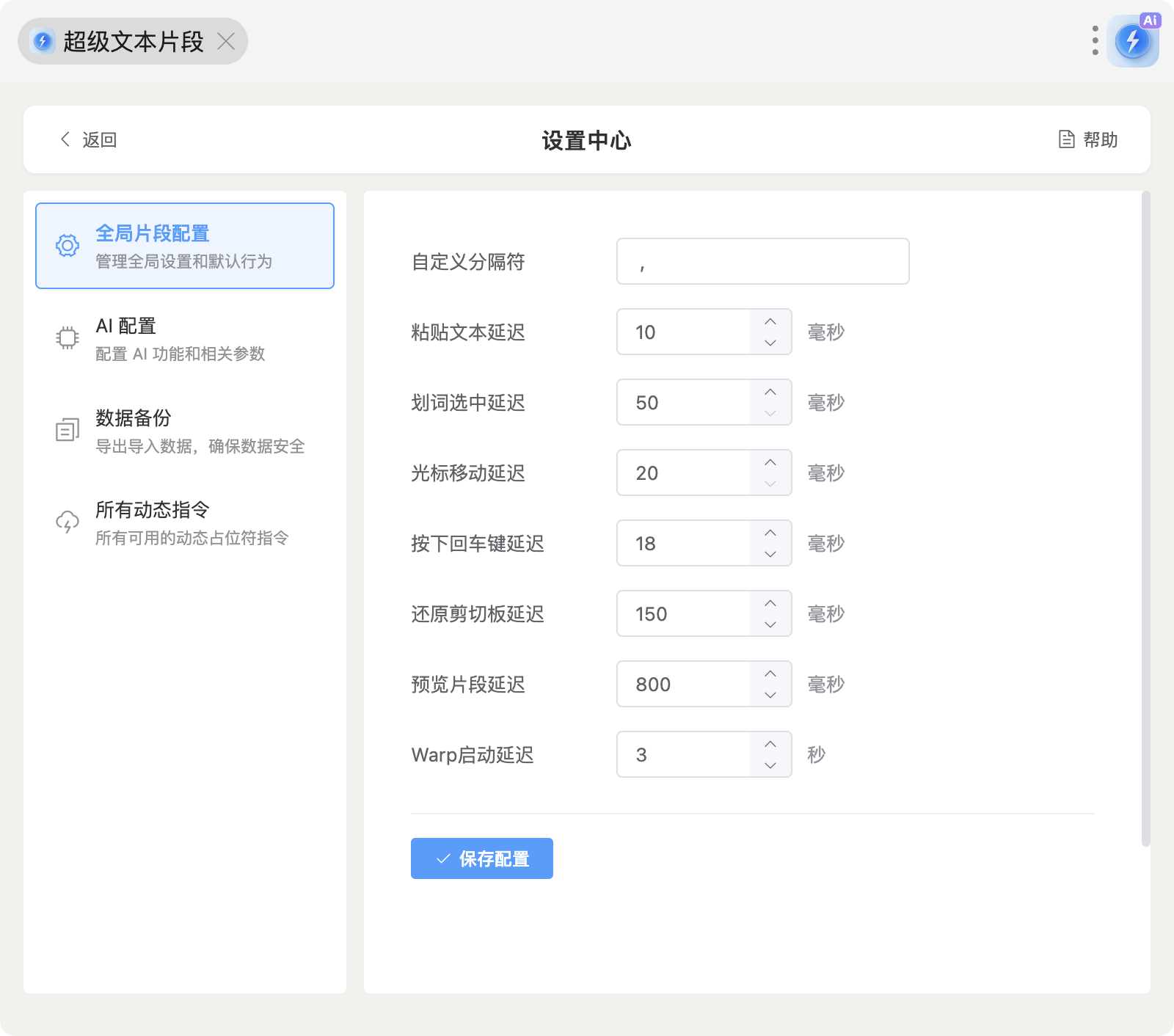Screen dimensions: 1174x1036
Task: Focus the 自定义分隔符 text field
Action: (x=763, y=261)
